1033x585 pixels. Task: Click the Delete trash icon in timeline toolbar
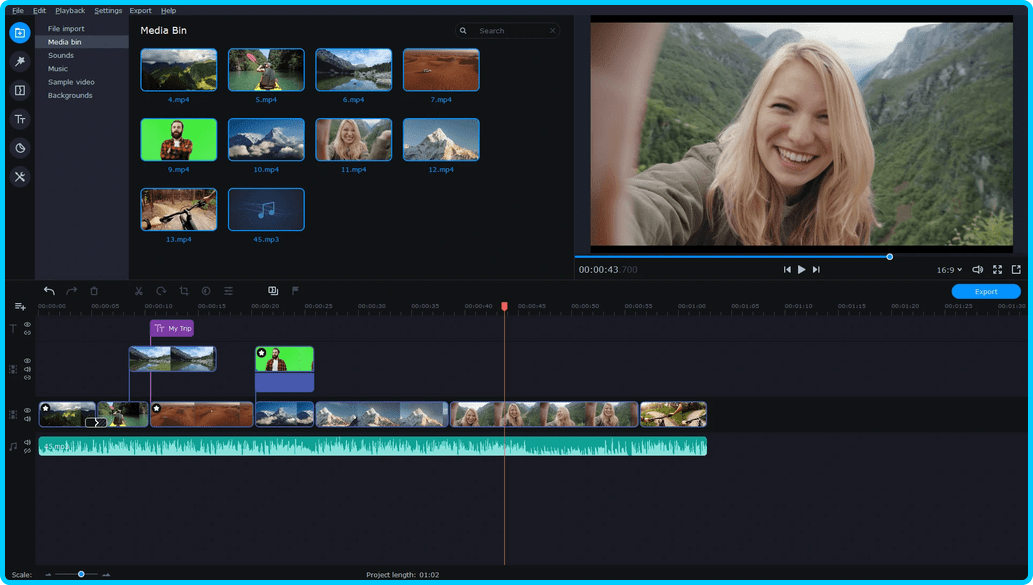pyautogui.click(x=94, y=291)
